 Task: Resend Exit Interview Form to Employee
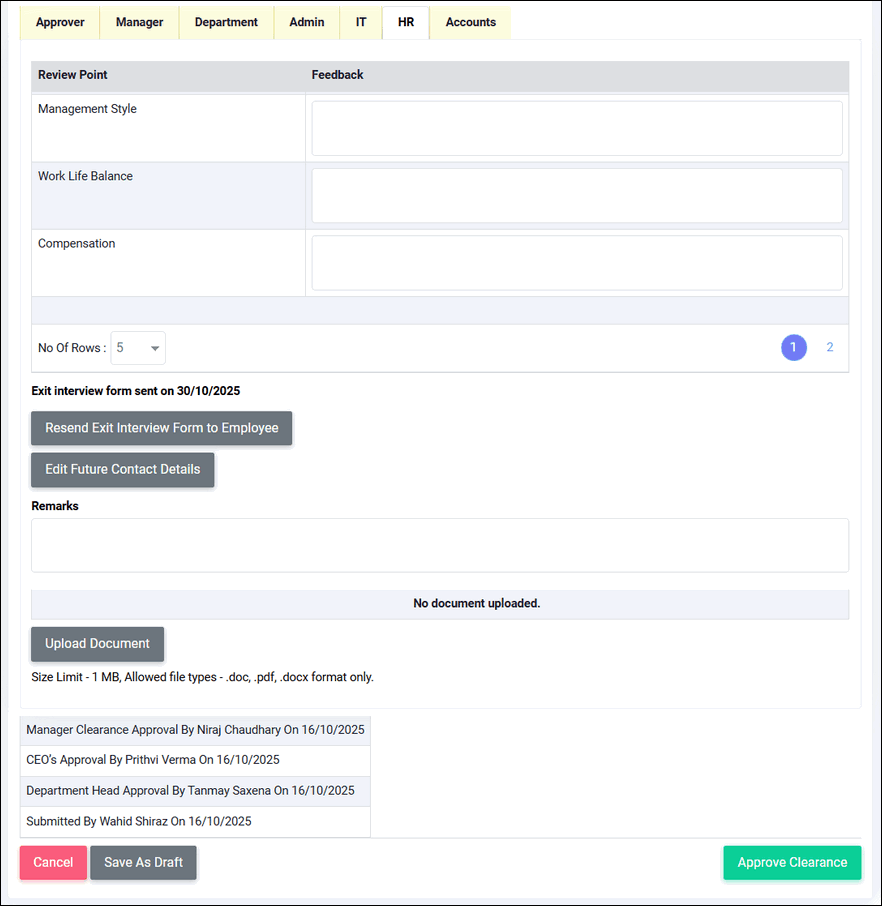pyautogui.click(x=161, y=428)
